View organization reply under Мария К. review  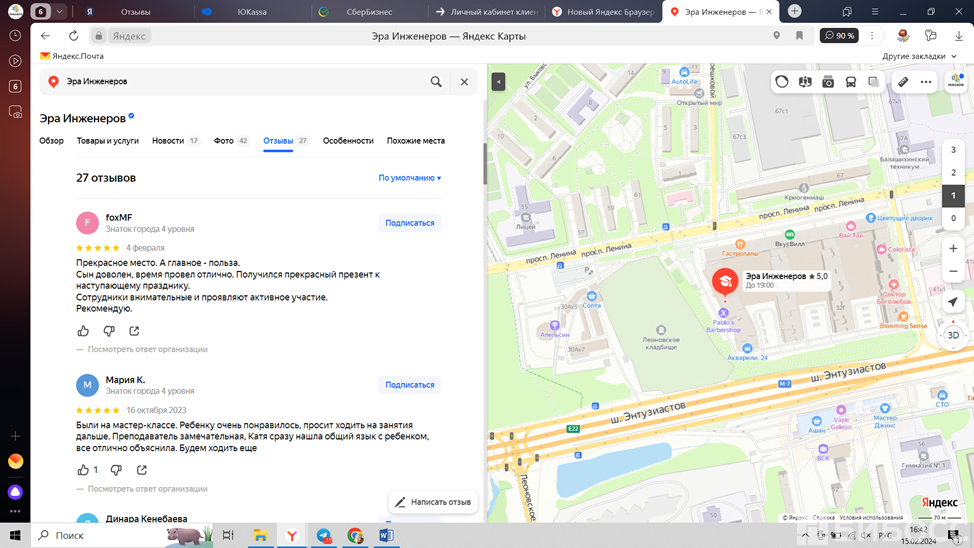[147, 489]
